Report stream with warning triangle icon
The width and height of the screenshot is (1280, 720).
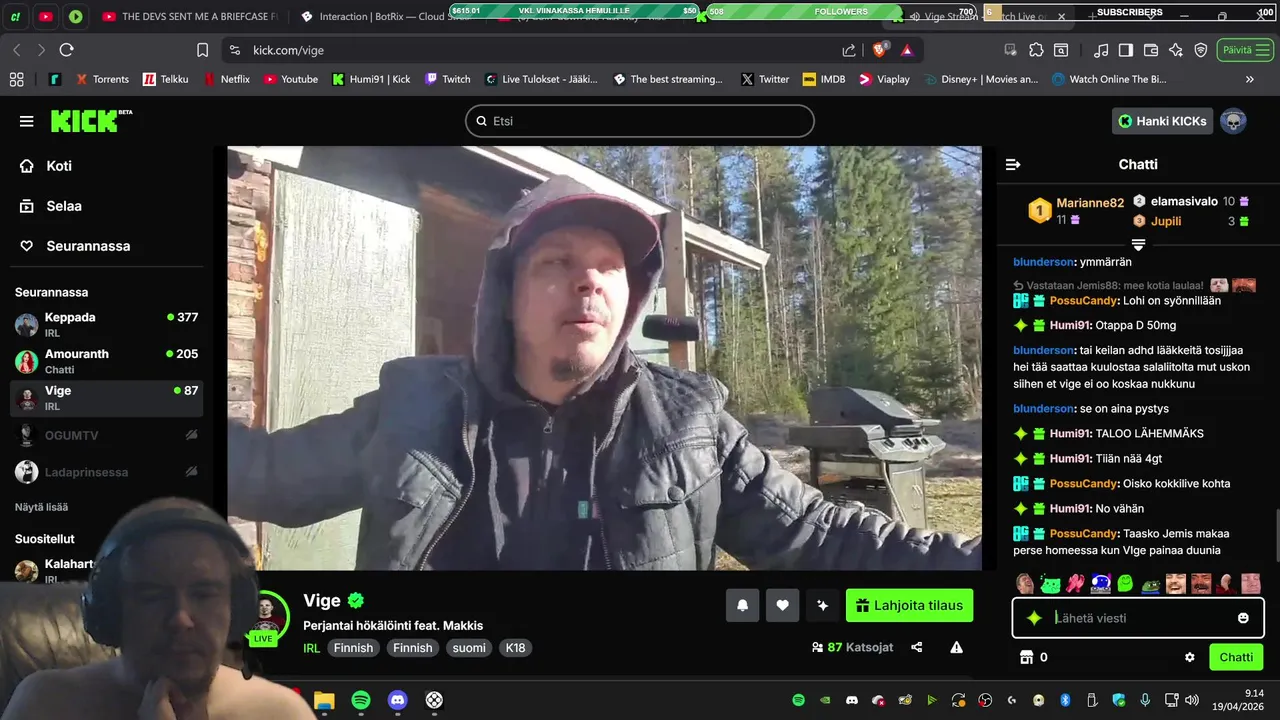[x=956, y=647]
